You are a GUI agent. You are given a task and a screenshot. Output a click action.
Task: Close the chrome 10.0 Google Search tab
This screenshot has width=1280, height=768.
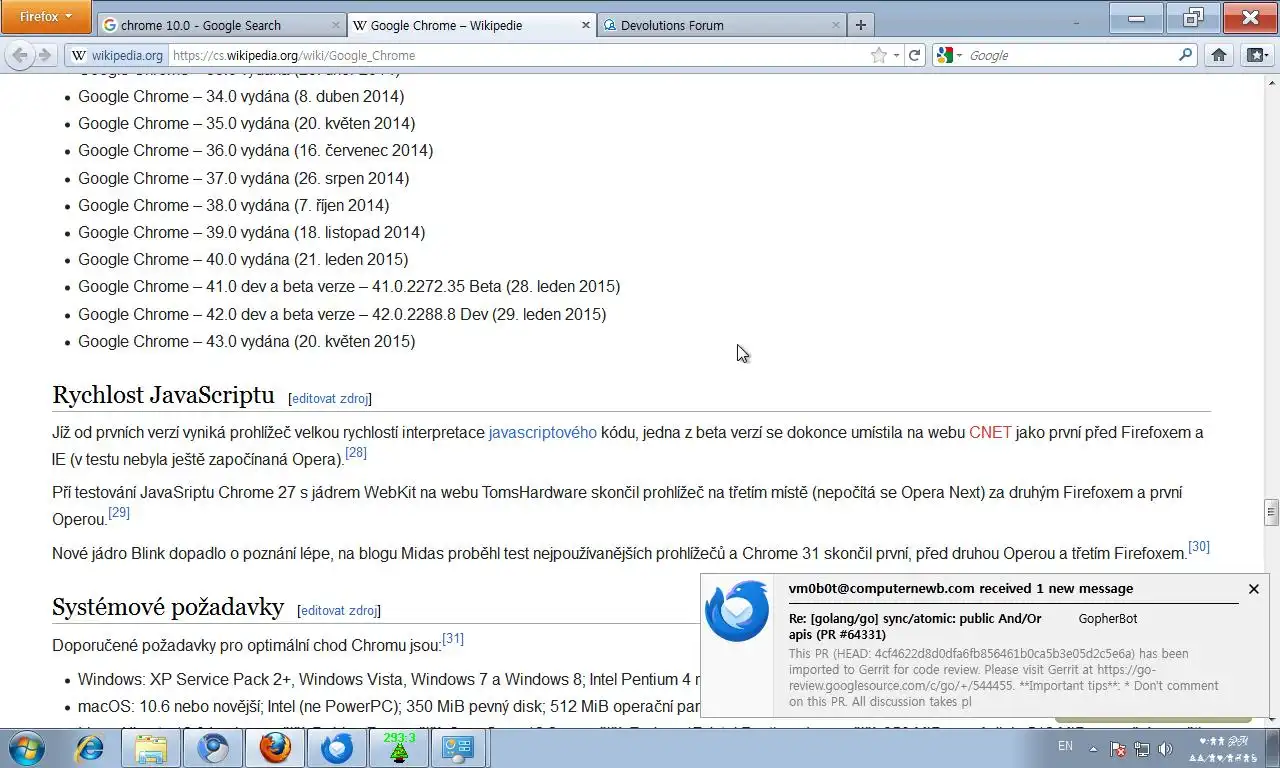(x=335, y=25)
